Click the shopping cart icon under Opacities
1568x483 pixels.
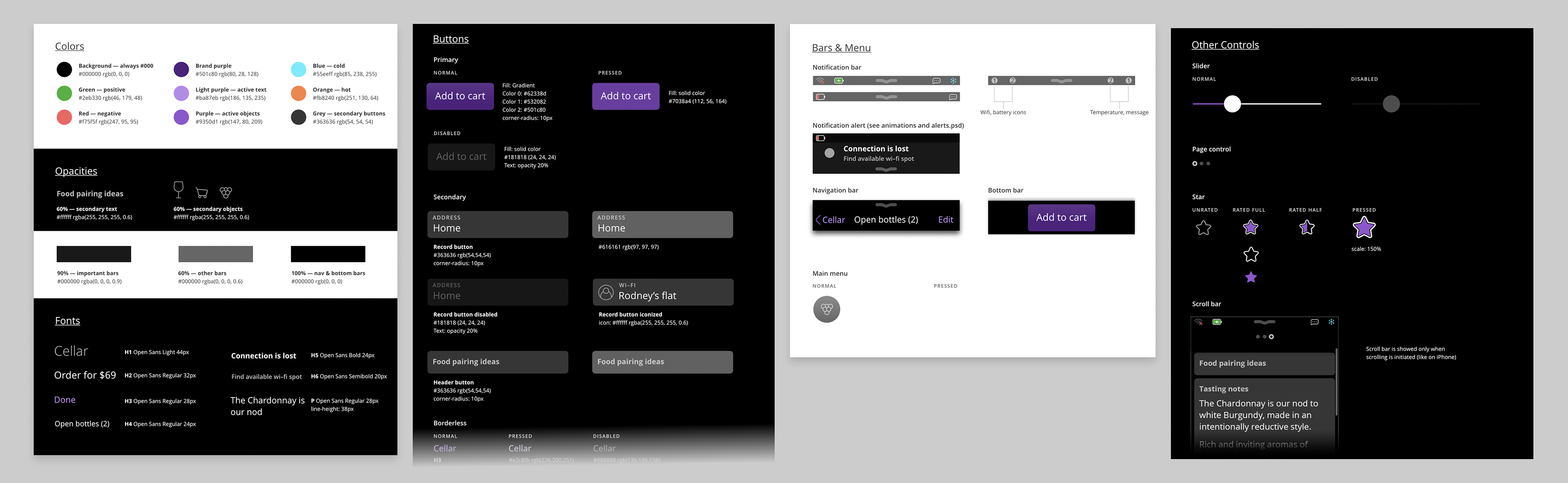point(201,193)
